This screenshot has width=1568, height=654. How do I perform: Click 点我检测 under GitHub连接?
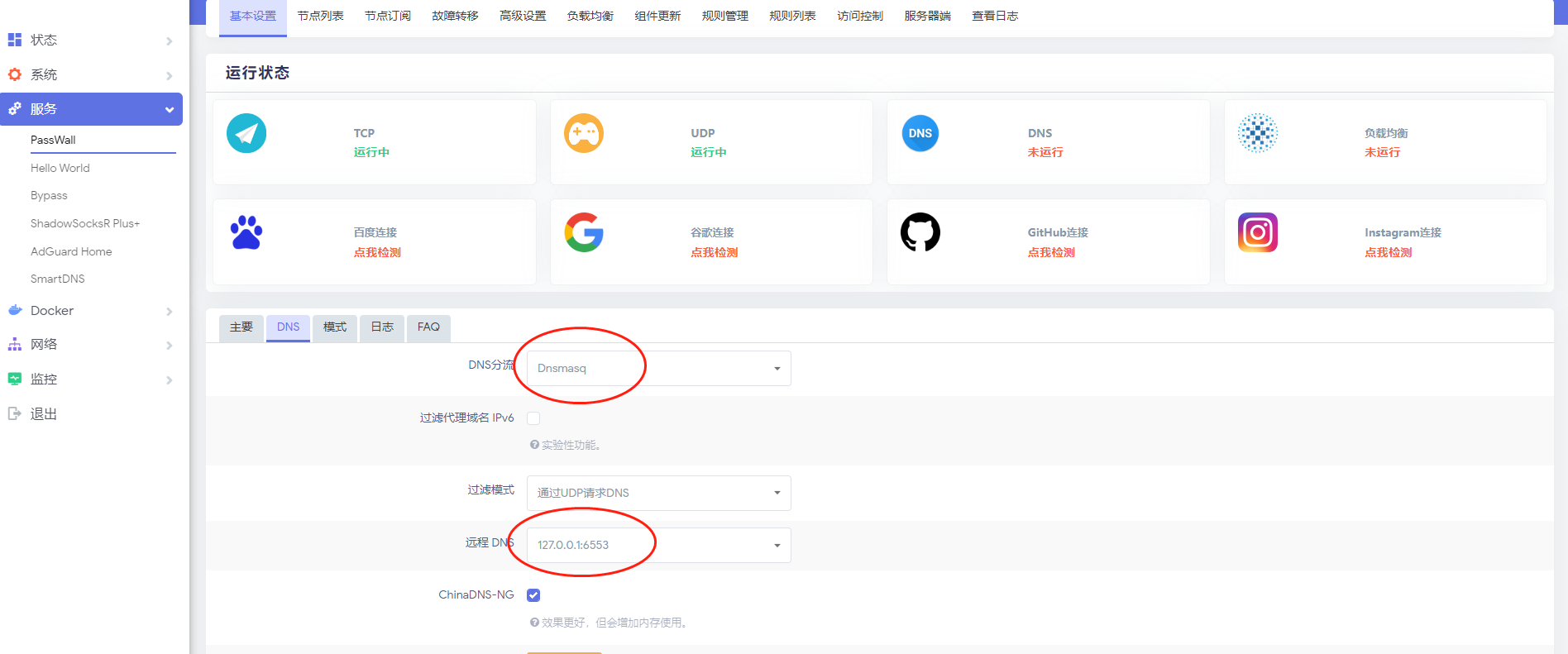point(1051,253)
